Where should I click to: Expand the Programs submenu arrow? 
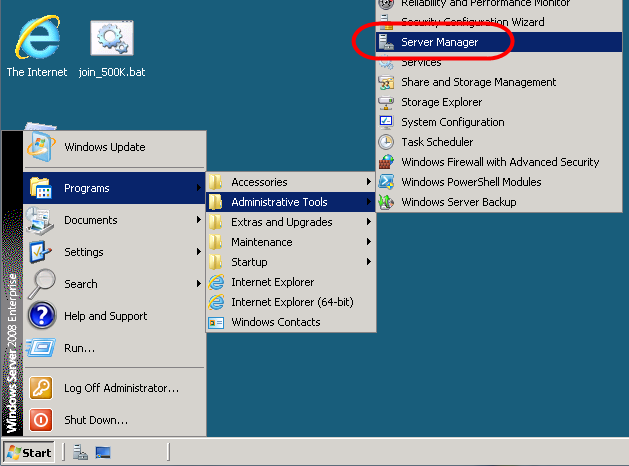(198, 188)
